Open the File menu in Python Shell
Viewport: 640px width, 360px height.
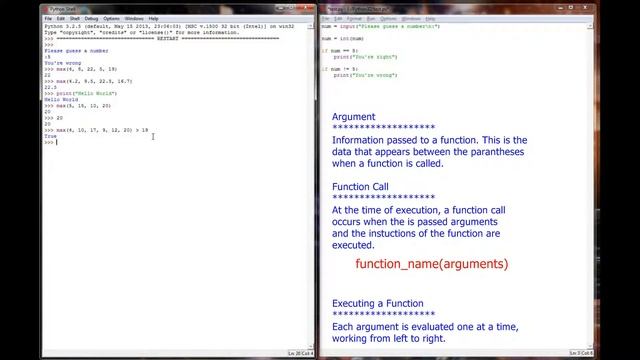48,19
